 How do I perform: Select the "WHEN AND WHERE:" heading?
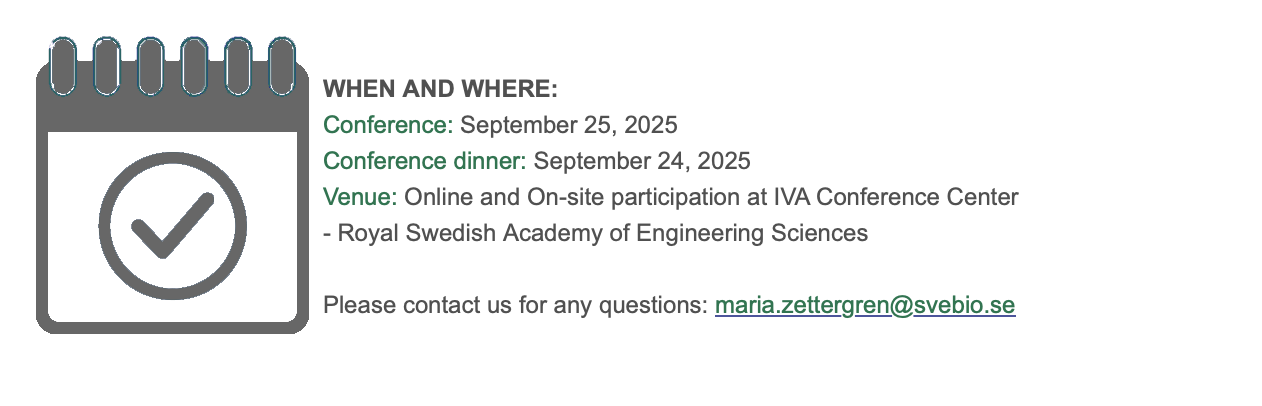[x=440, y=89]
